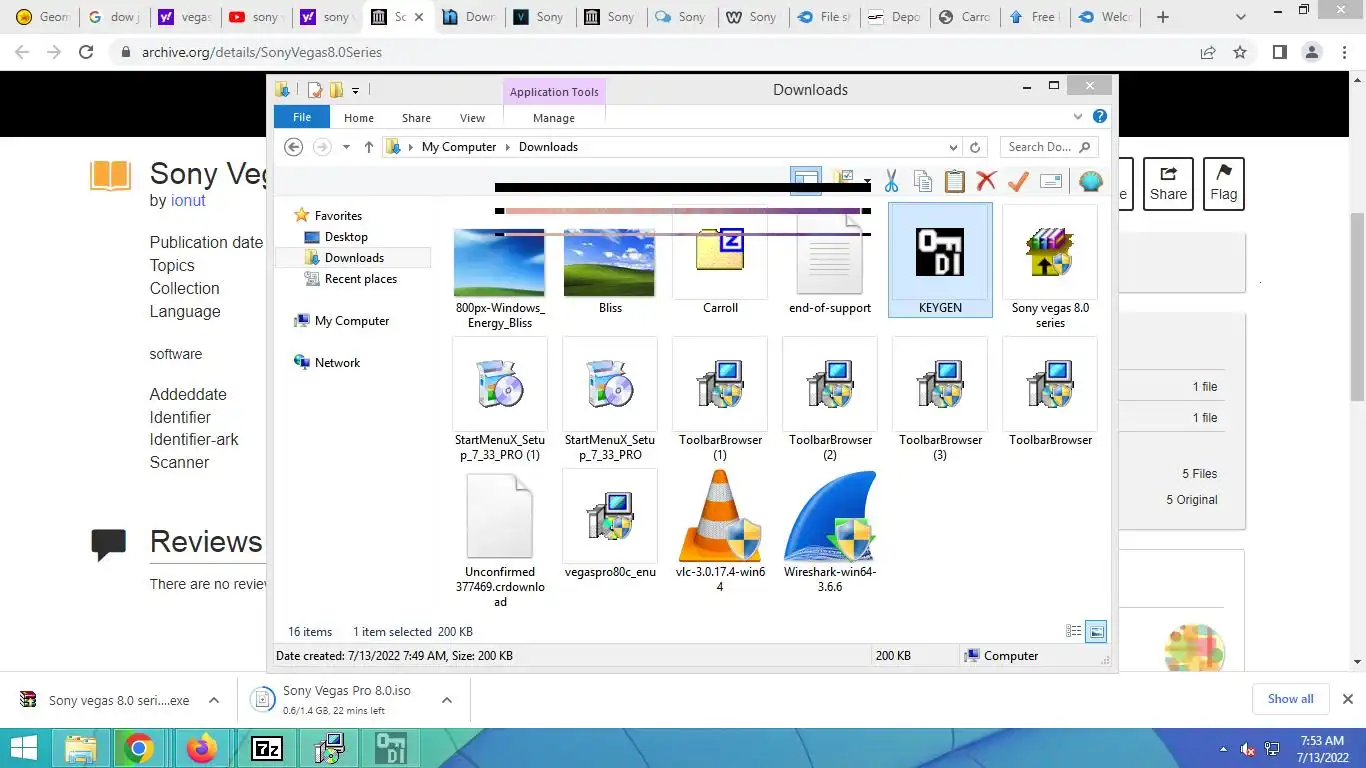This screenshot has height=768, width=1366.
Task: Open a new Chrome tab plus button
Action: (x=1162, y=17)
